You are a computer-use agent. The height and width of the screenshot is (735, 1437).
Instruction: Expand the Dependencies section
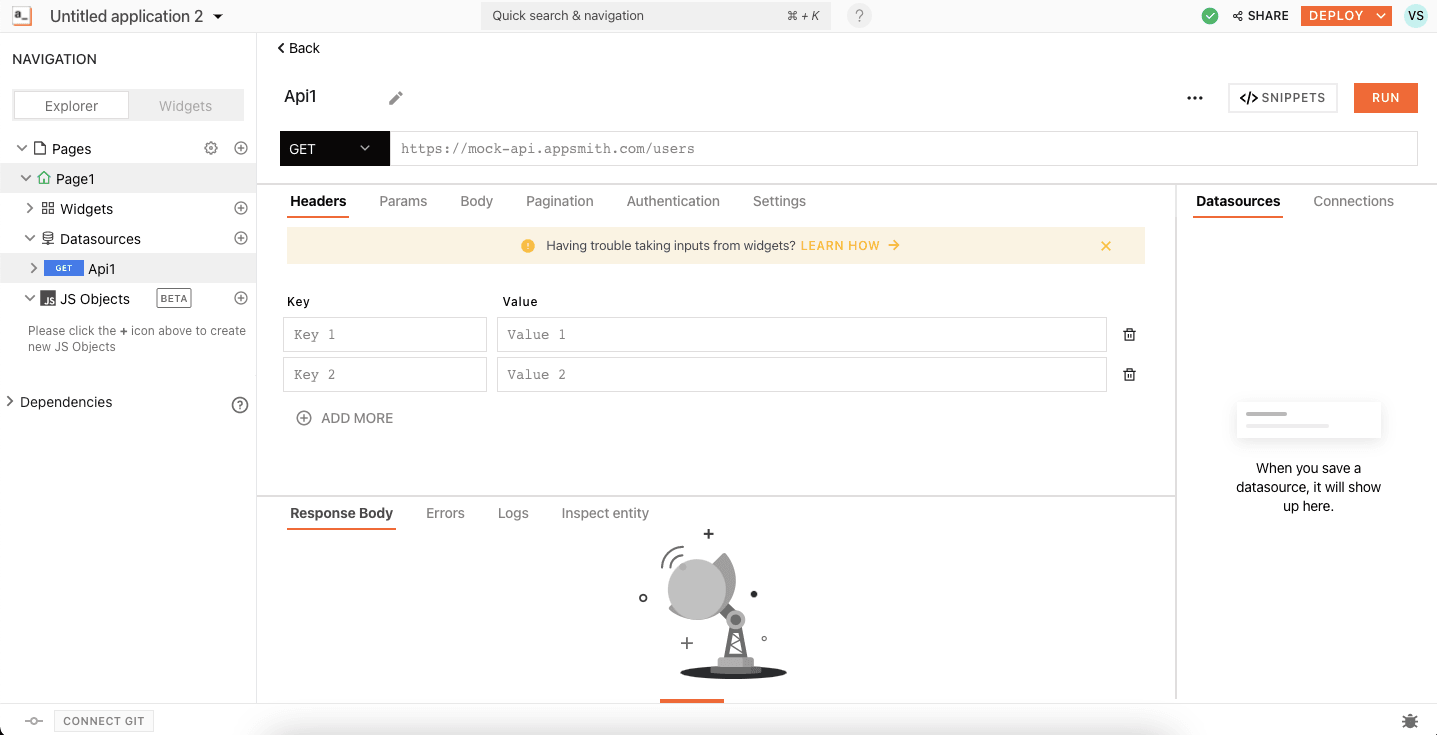[x=11, y=402]
